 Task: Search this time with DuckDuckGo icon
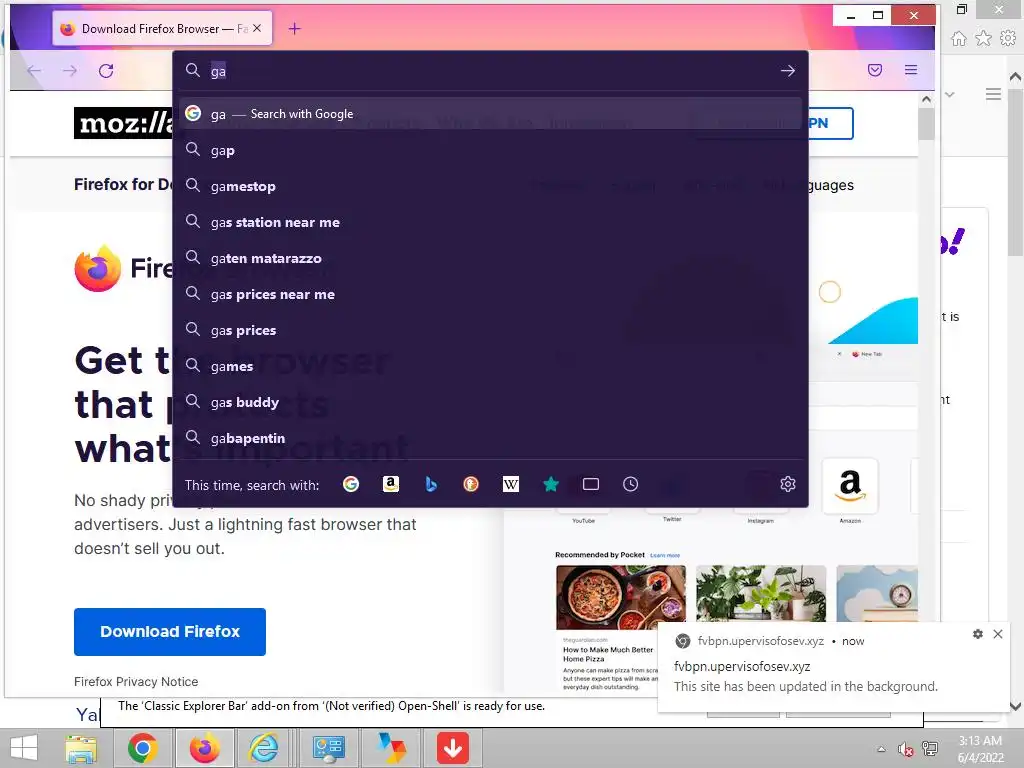tap(471, 484)
